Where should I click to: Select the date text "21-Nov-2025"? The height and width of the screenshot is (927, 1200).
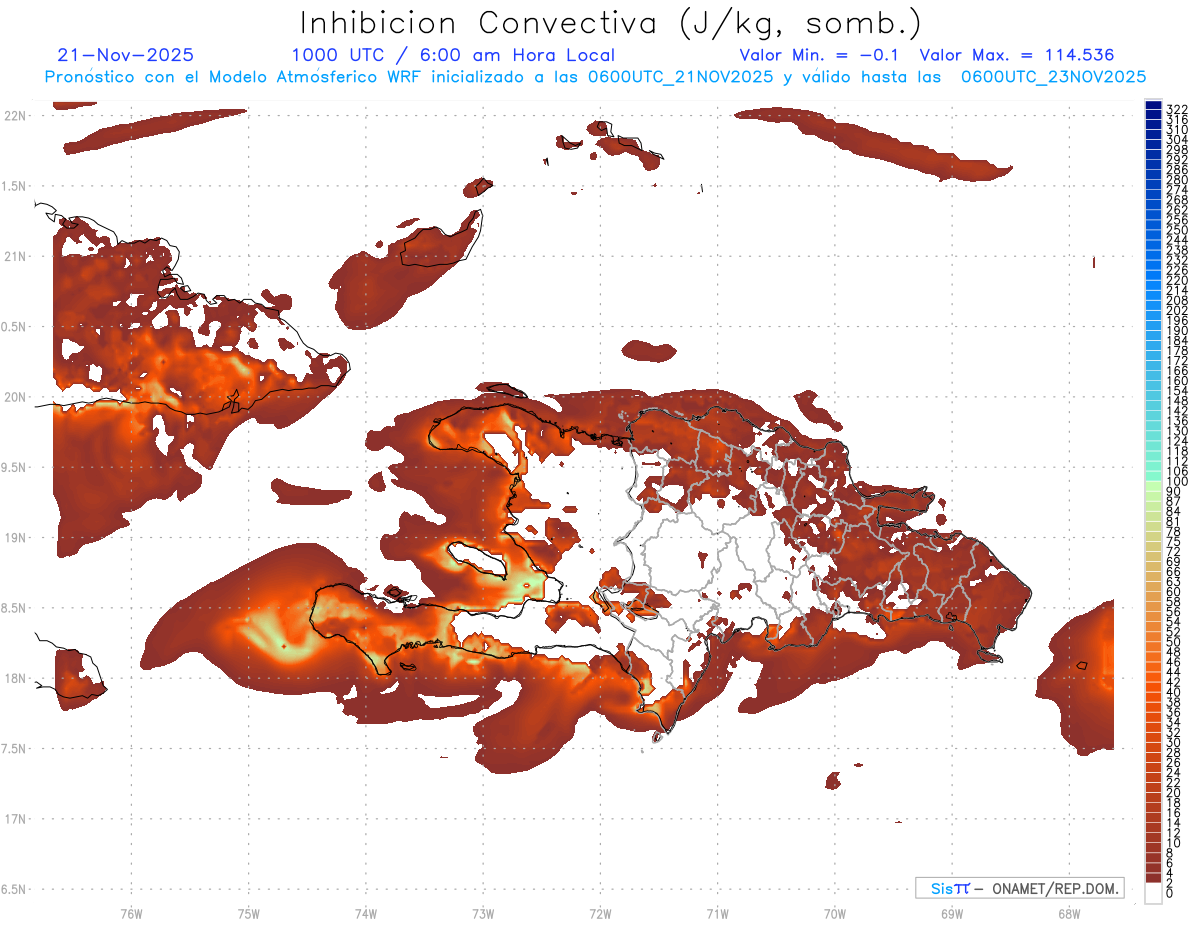(126, 56)
